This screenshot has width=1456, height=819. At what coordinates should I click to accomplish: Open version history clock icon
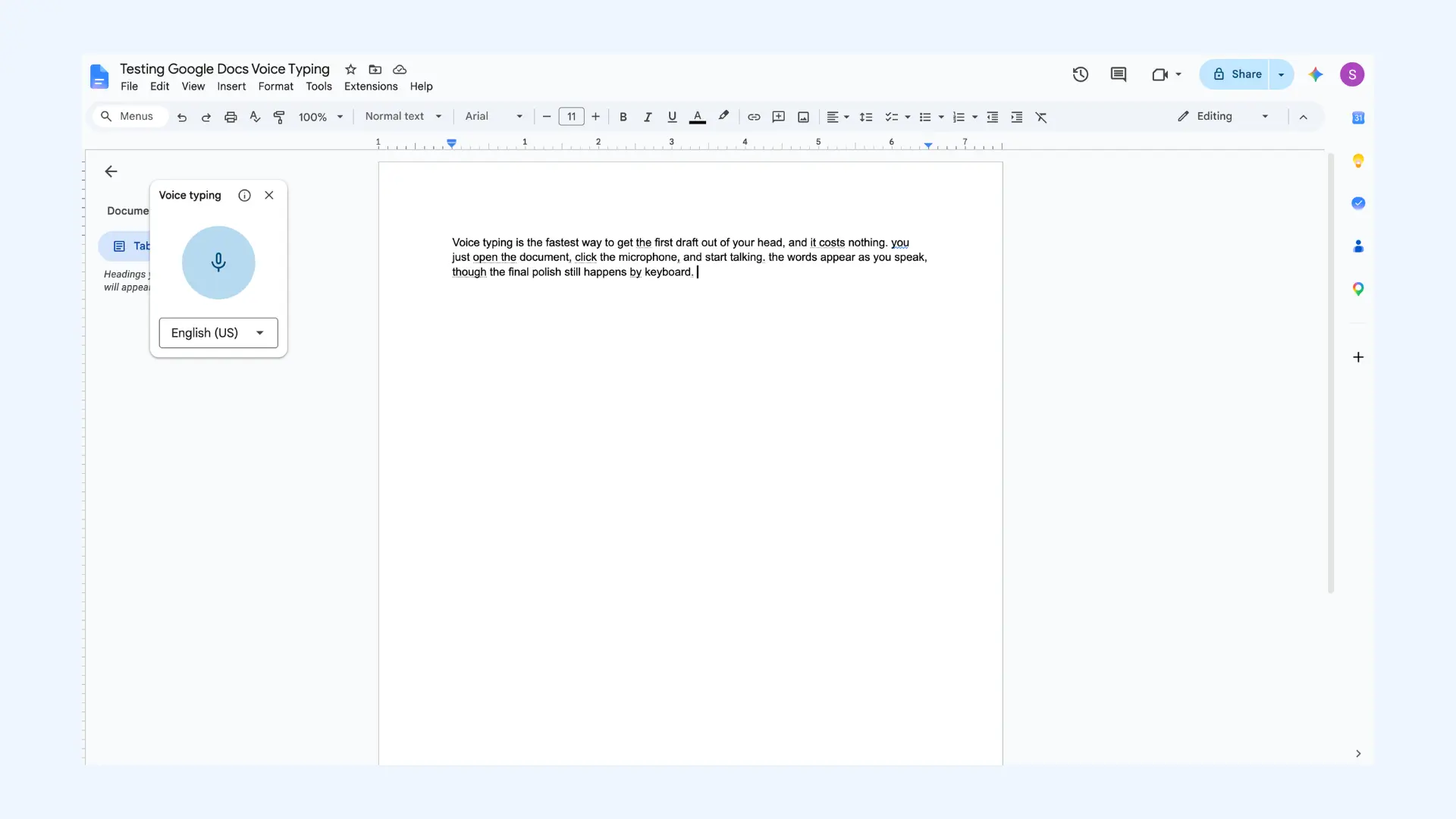coord(1081,74)
